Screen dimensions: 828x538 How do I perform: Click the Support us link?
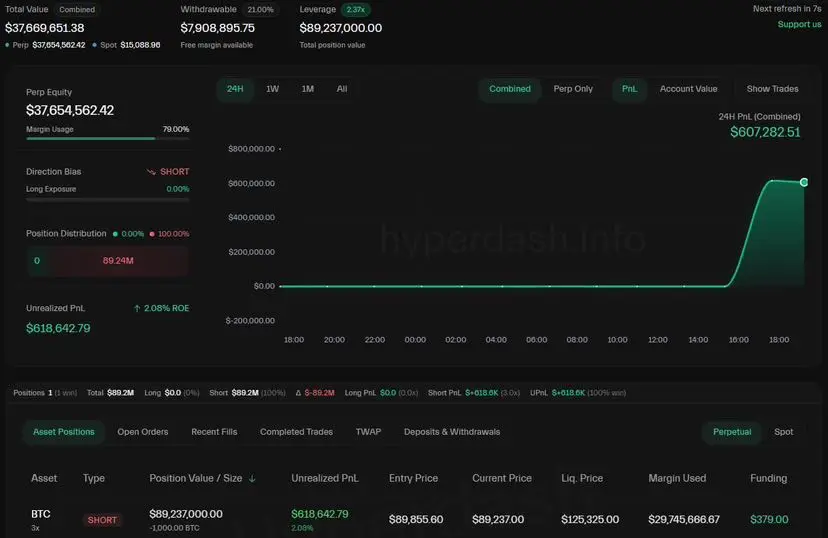pyautogui.click(x=799, y=24)
